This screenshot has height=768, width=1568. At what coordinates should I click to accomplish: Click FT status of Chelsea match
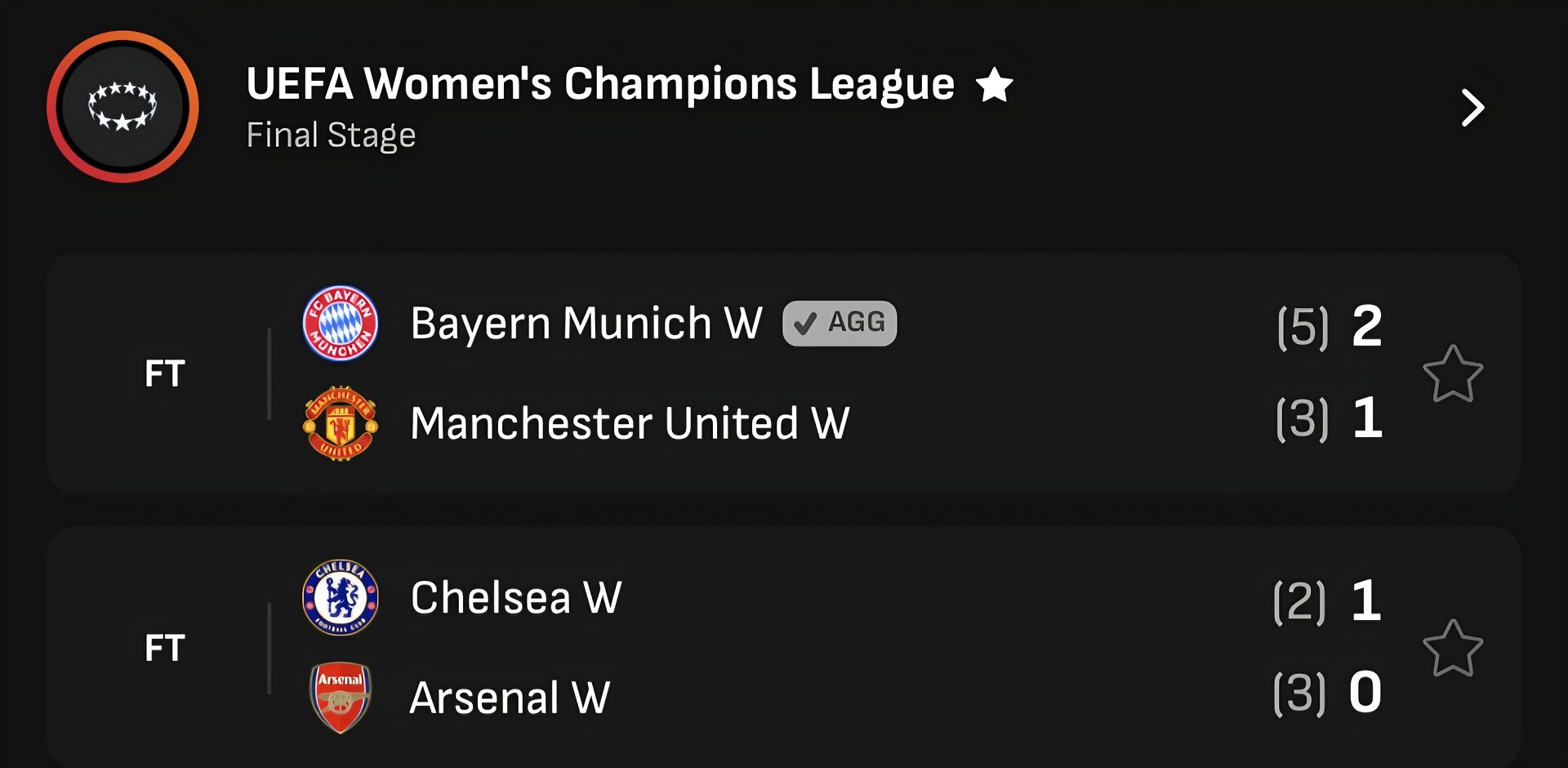165,649
